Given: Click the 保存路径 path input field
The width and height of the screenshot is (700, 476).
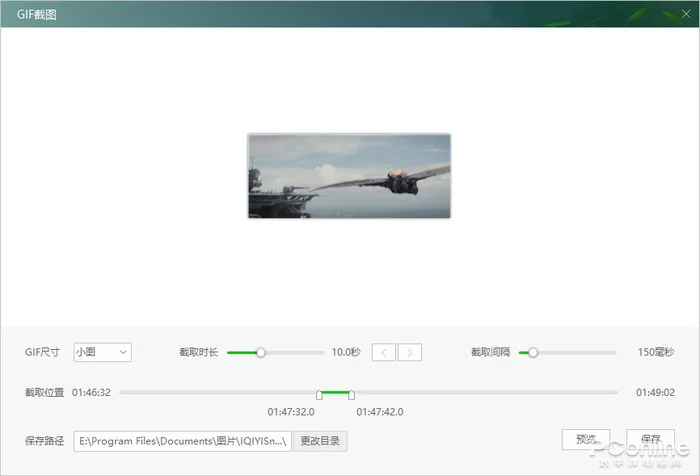Looking at the screenshot, I should click(x=182, y=441).
